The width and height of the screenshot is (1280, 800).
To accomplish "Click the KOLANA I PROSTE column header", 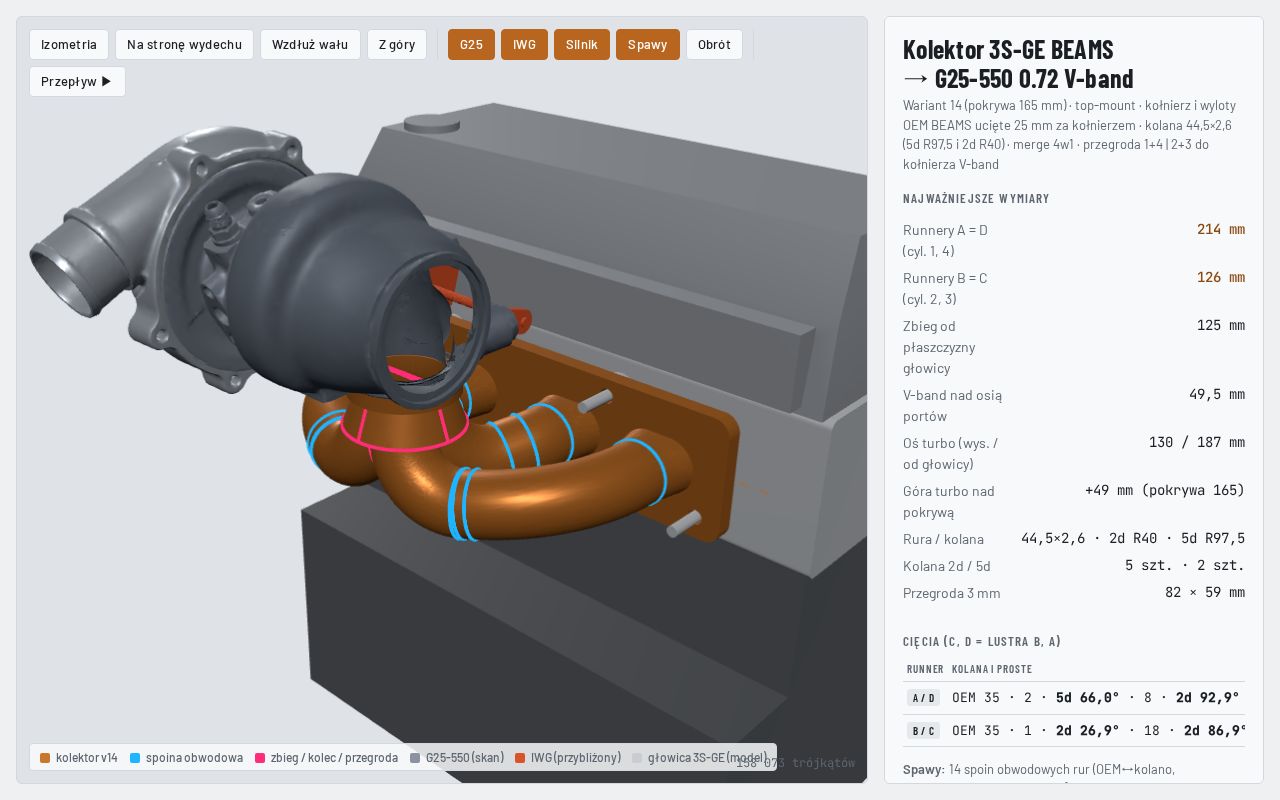I will (x=992, y=669).
